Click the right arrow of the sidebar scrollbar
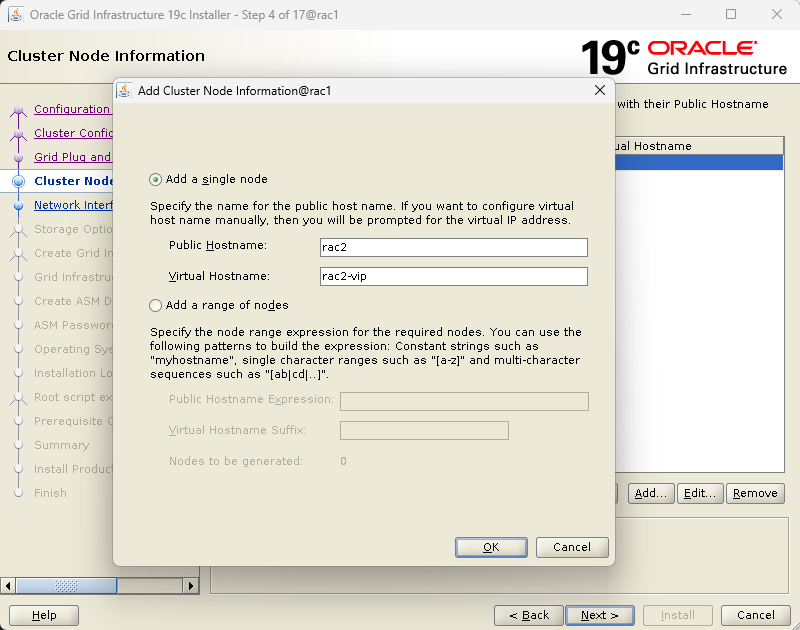 tap(191, 586)
